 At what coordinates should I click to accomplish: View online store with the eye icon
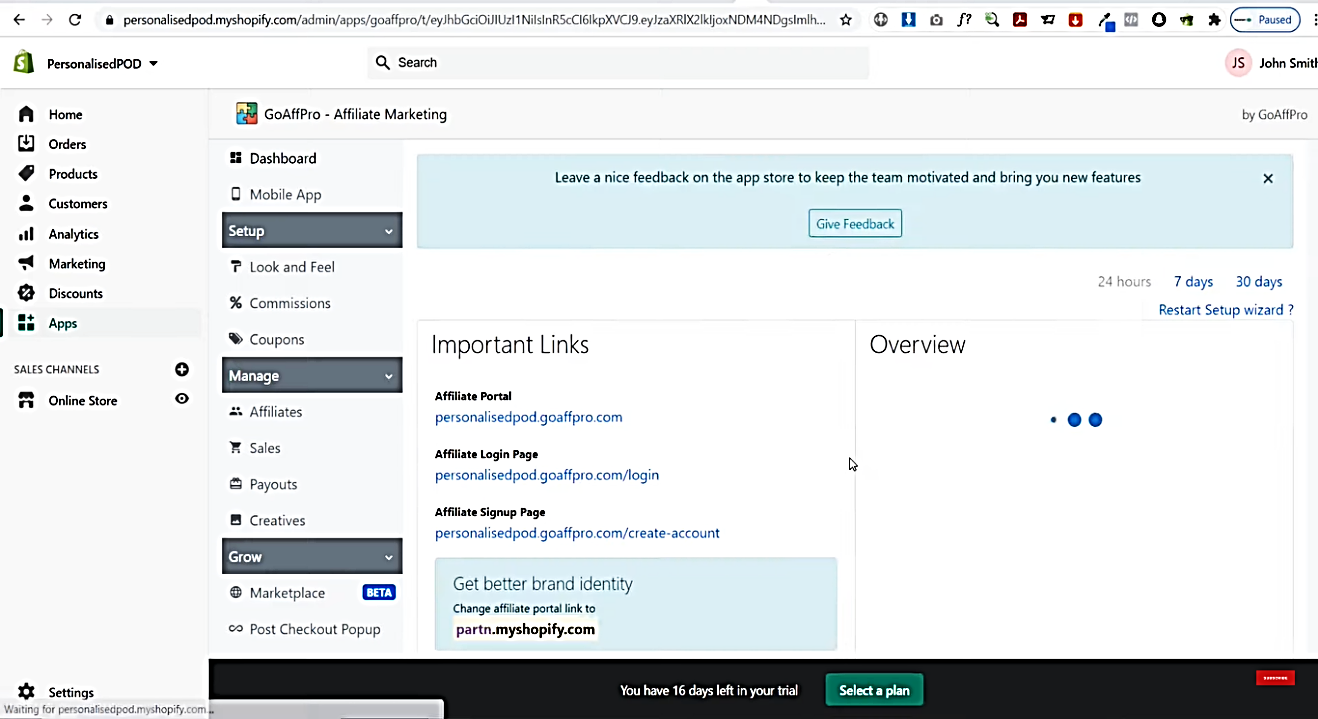tap(182, 399)
